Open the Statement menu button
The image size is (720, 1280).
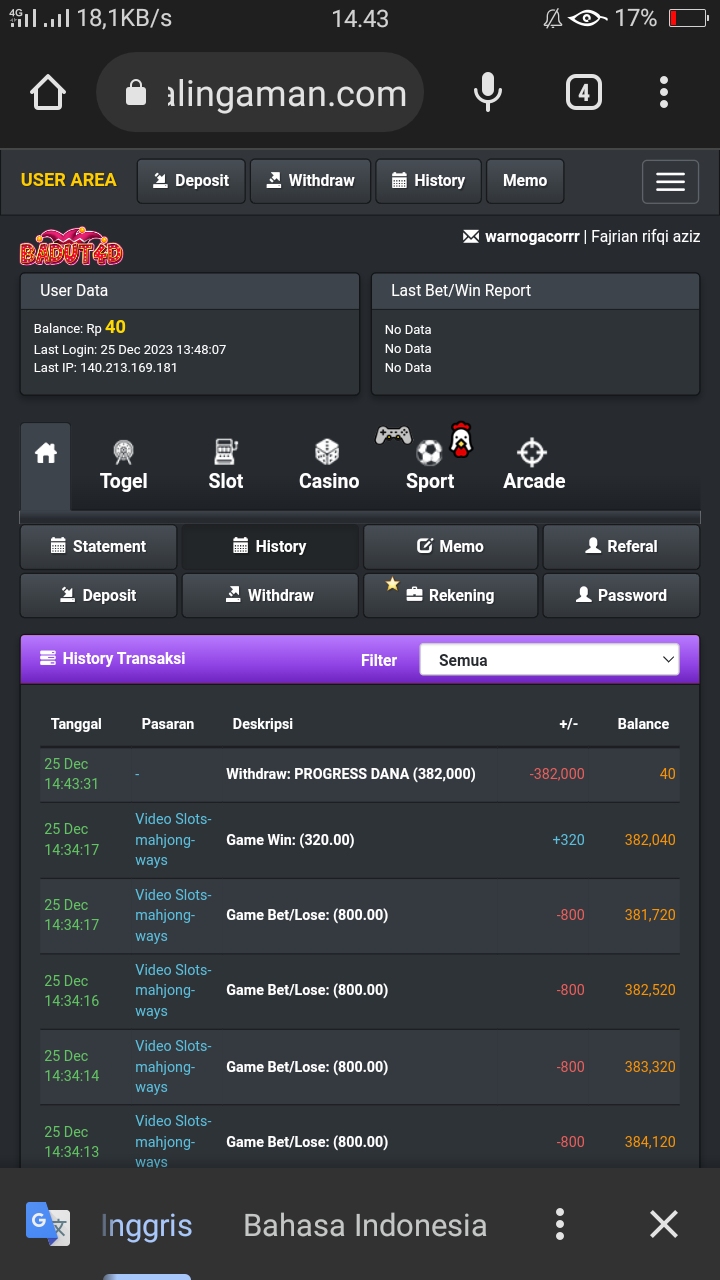[x=98, y=546]
